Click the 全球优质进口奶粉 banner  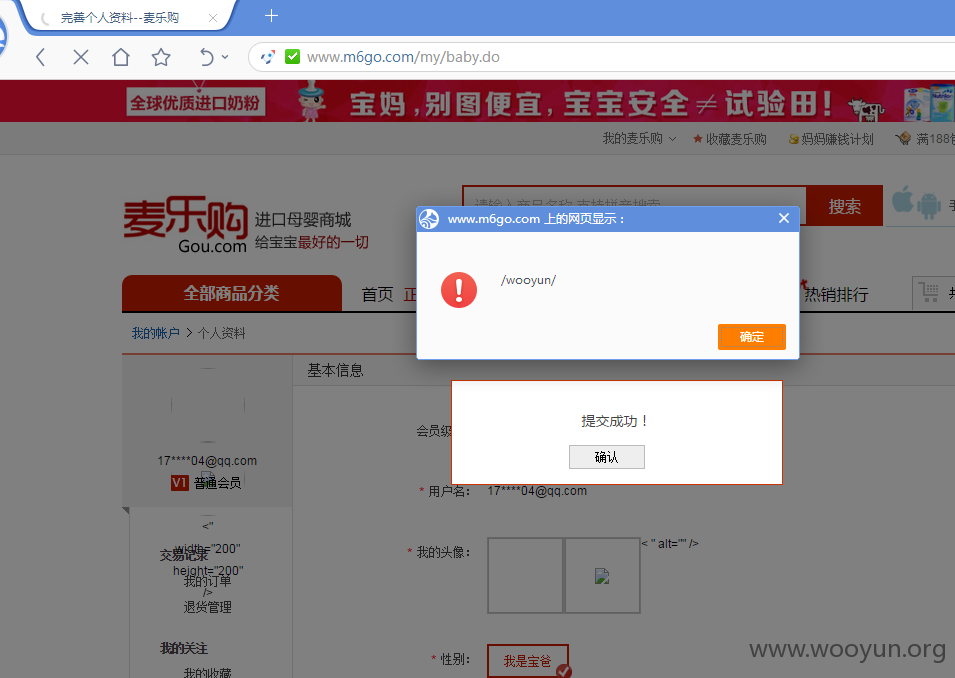[195, 102]
